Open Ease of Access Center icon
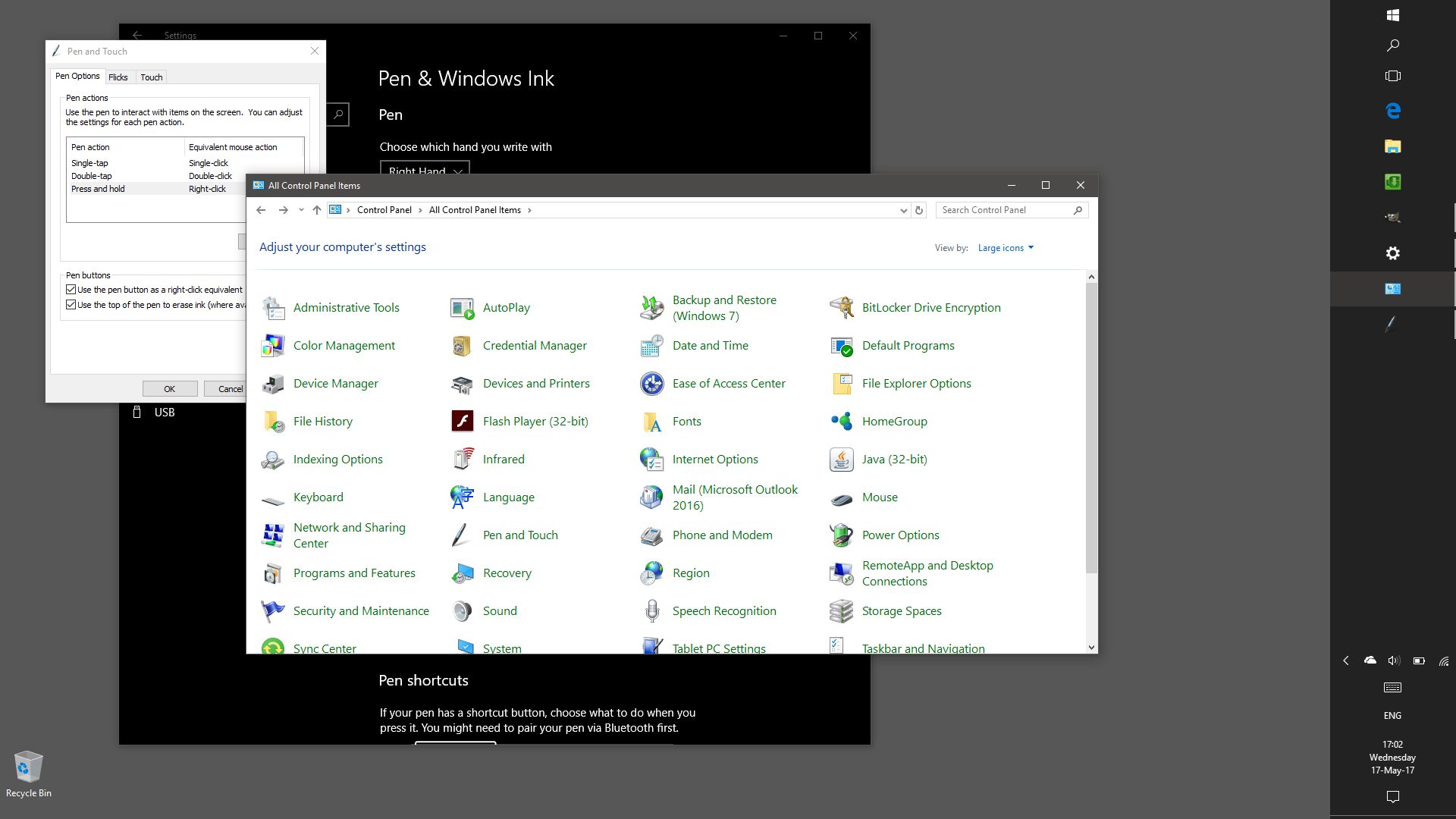This screenshot has width=1456, height=819. pyautogui.click(x=652, y=384)
